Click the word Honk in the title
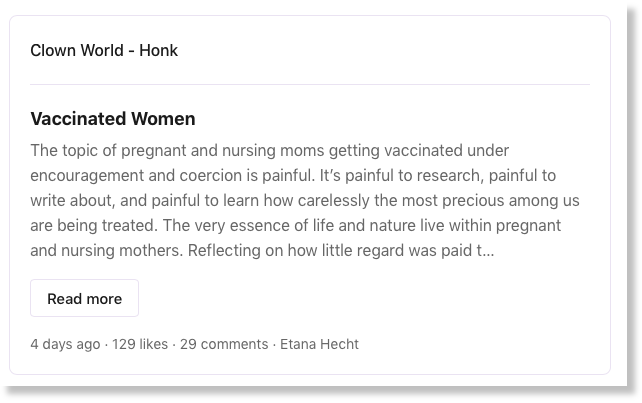The height and width of the screenshot is (403, 642). (158, 50)
